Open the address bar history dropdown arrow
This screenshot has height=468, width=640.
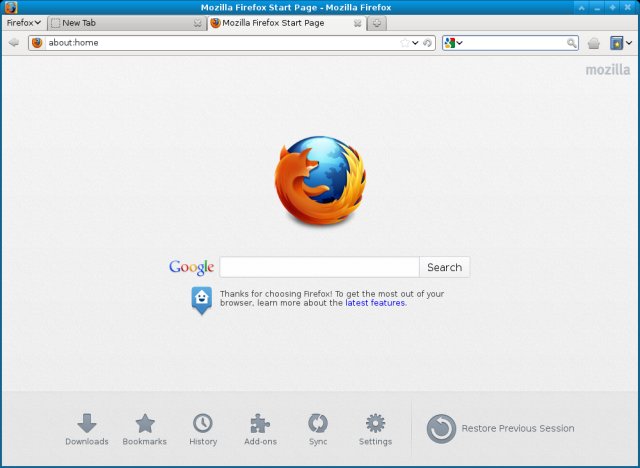pos(415,43)
